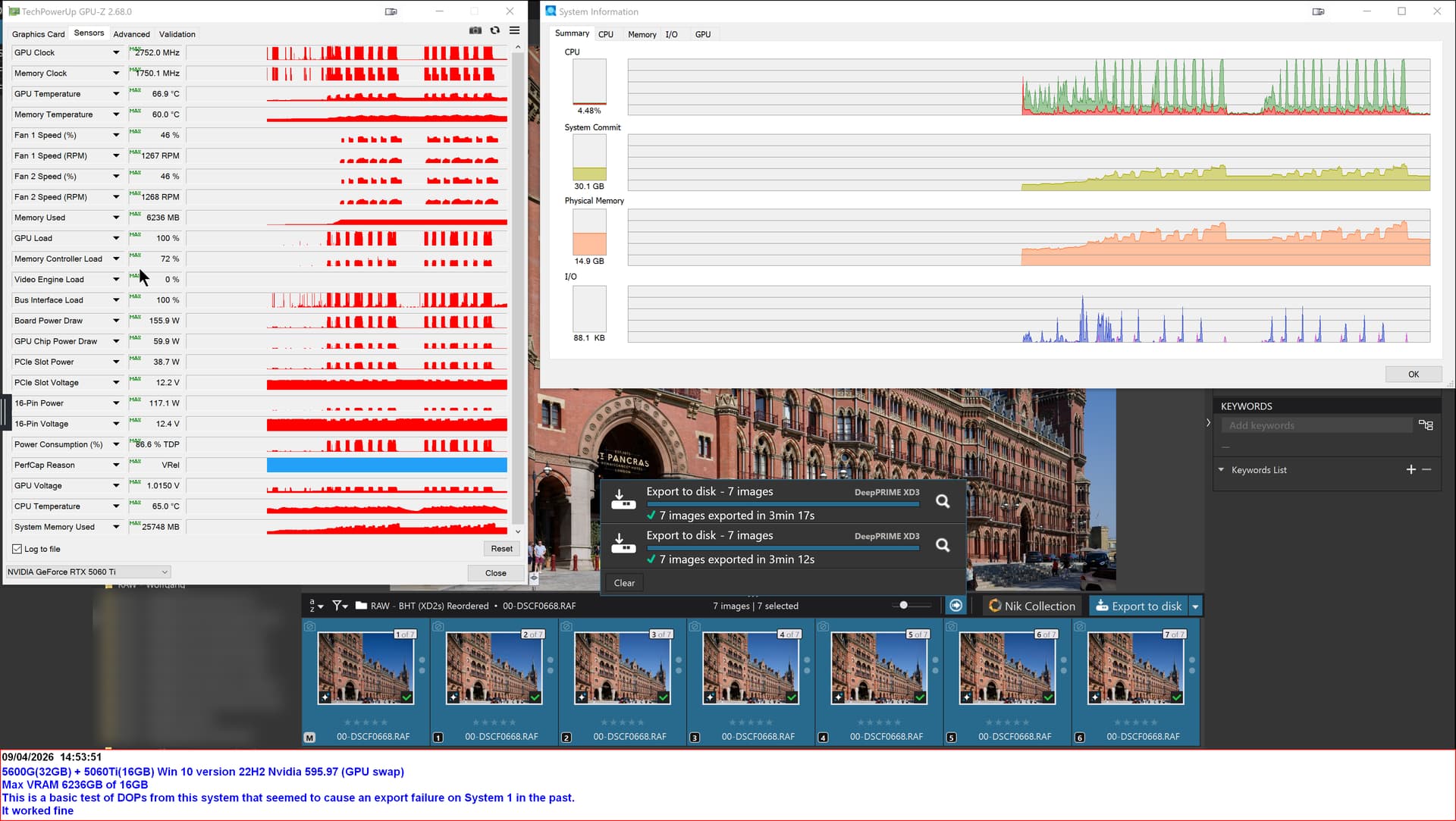This screenshot has height=821, width=1456.
Task: Click the GPU-Z screenshot camera icon
Action: (475, 30)
